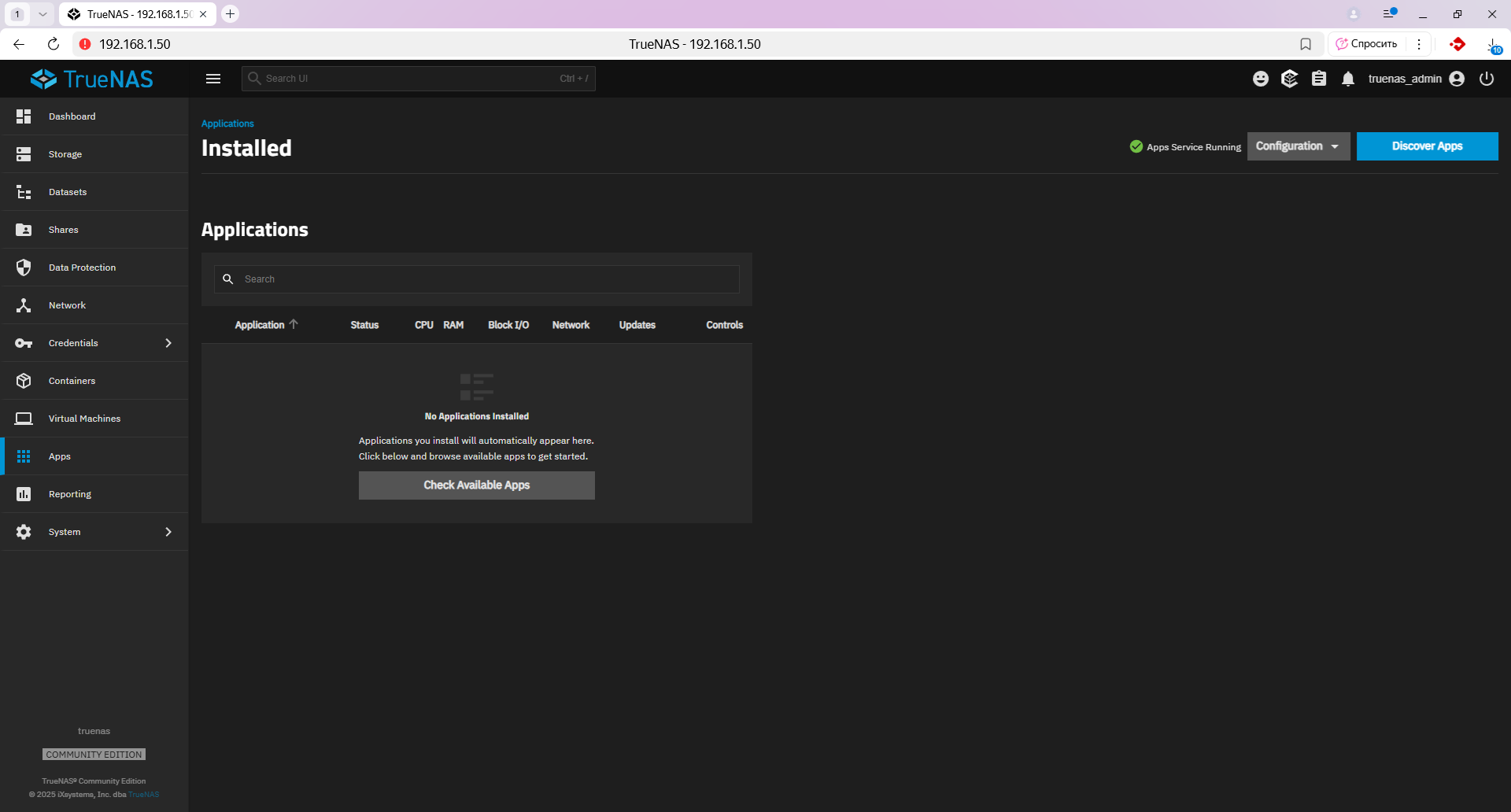Click the power button icon

pyautogui.click(x=1487, y=79)
